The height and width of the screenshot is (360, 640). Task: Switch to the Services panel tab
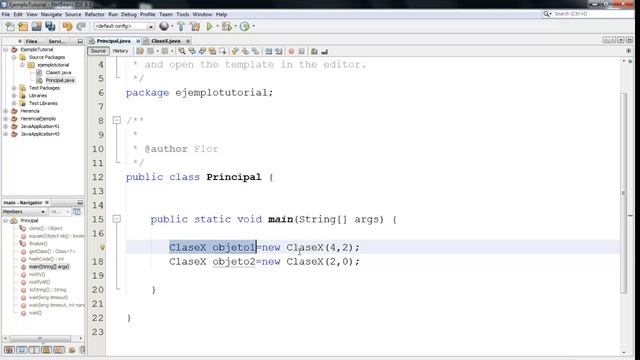point(57,41)
